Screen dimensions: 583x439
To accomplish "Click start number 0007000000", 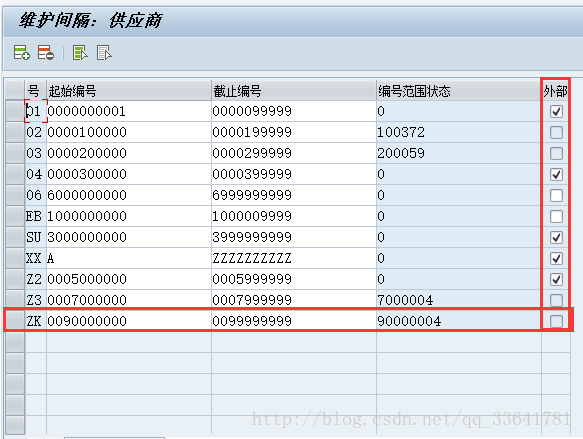I will 129,300.
